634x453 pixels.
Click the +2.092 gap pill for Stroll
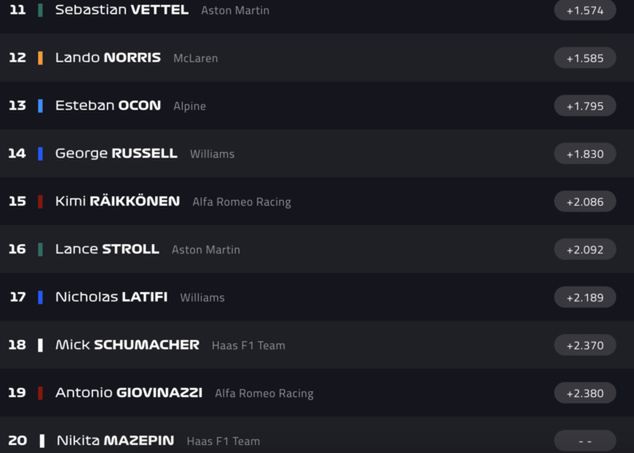pyautogui.click(x=584, y=250)
